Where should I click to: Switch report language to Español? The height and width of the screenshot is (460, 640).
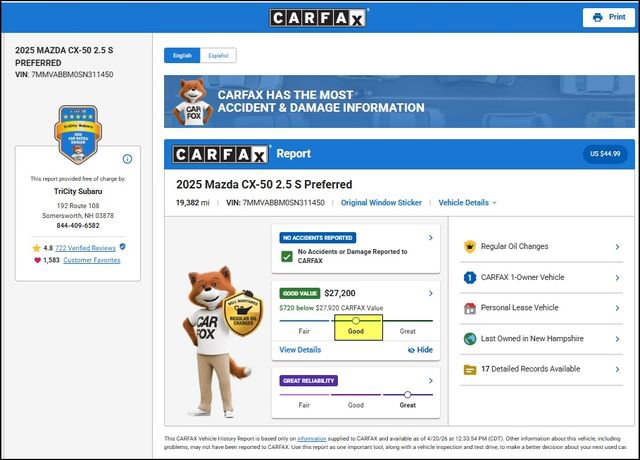pos(218,56)
